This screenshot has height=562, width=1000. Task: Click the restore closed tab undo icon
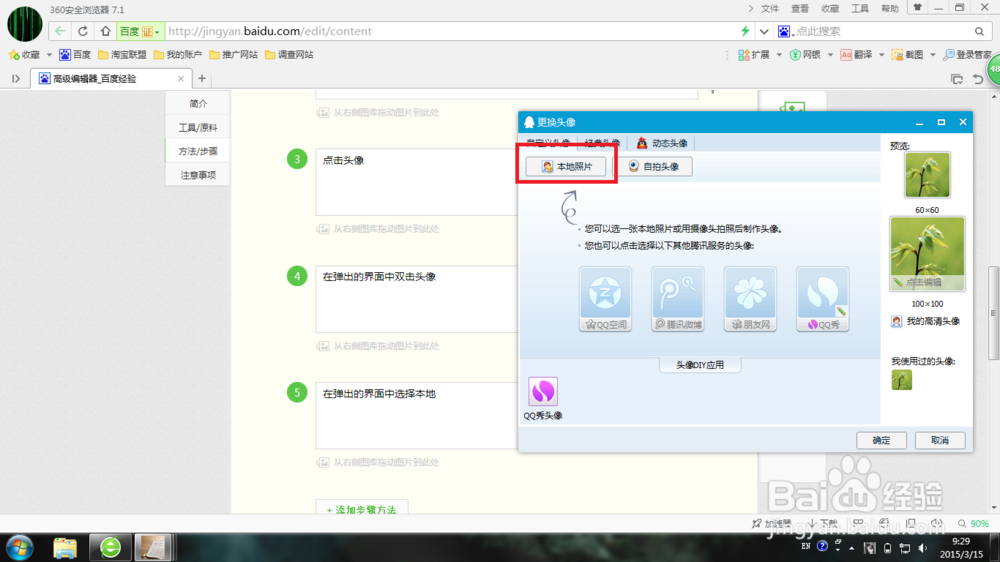point(978,79)
